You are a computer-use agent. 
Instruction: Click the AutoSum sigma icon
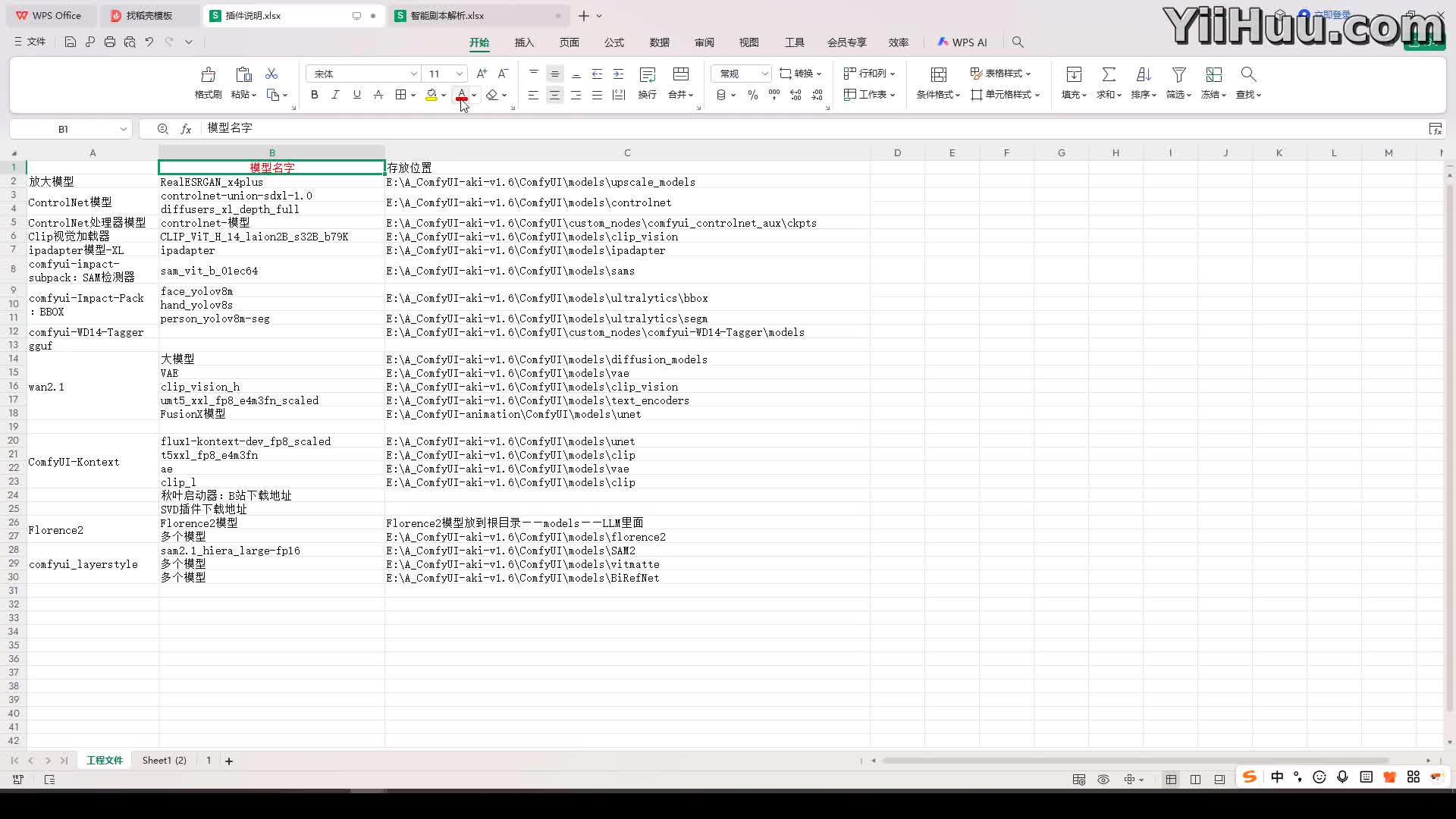[1109, 74]
